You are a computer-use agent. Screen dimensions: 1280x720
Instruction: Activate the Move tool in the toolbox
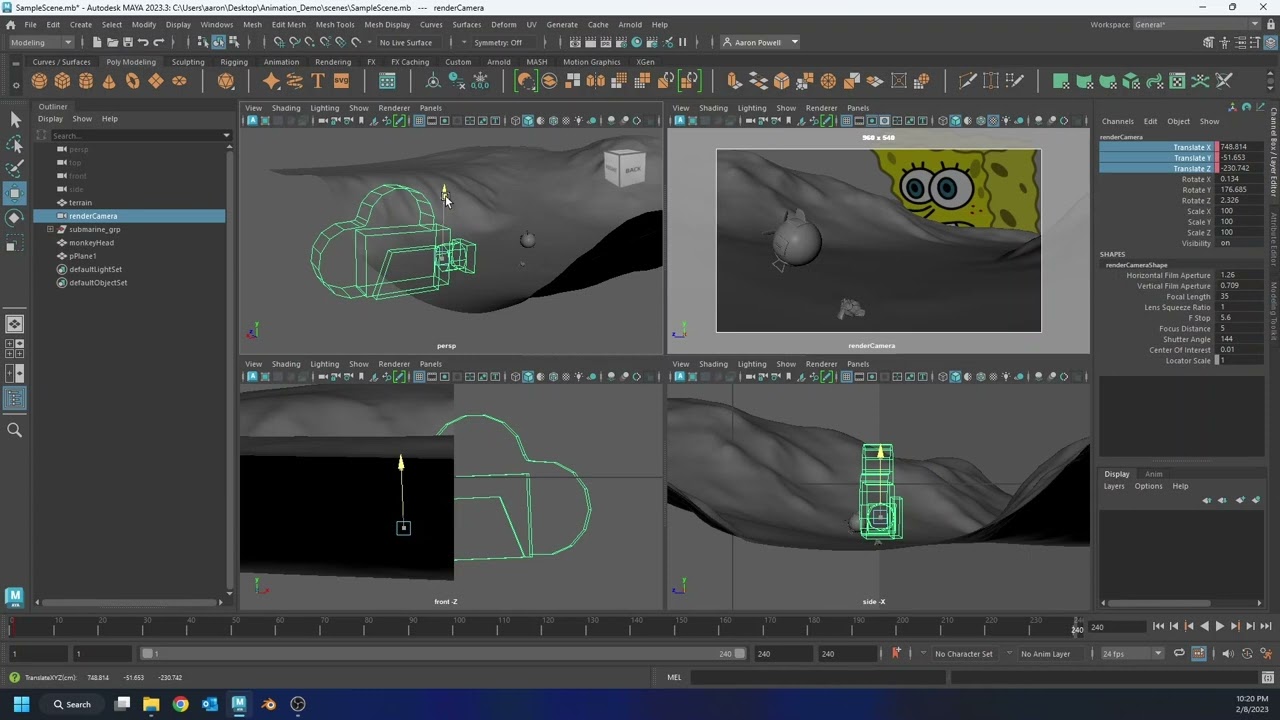pos(15,193)
